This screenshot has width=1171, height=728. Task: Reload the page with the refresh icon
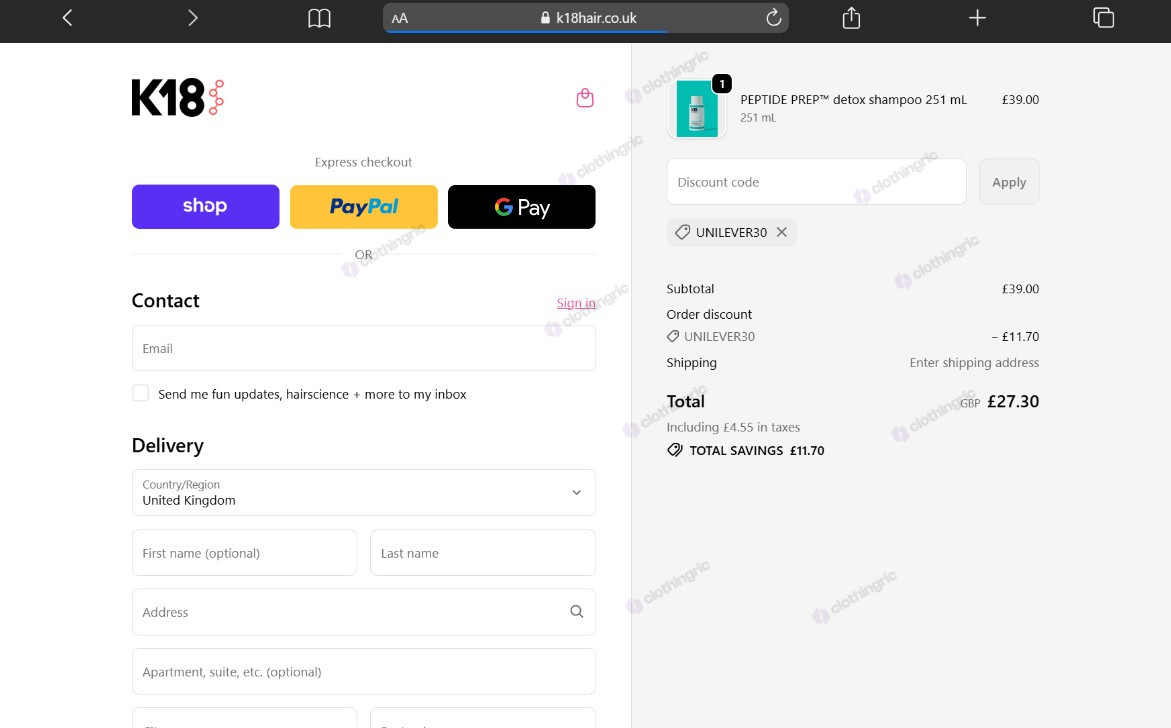tap(774, 17)
